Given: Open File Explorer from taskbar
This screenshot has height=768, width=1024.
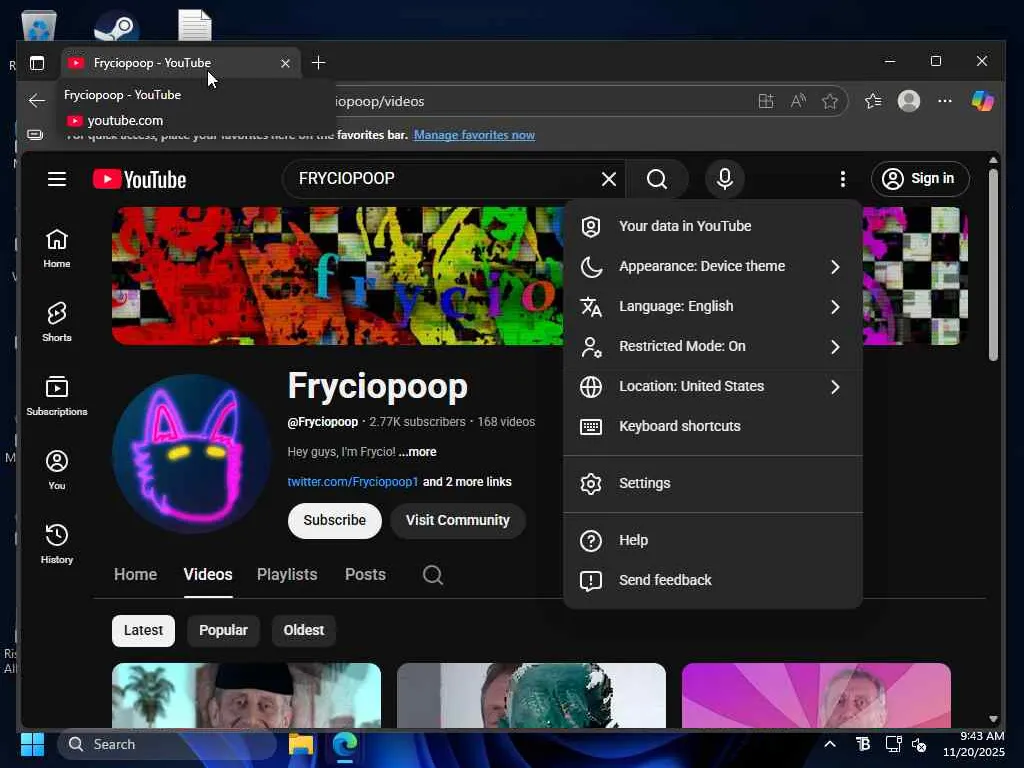Looking at the screenshot, I should click(x=301, y=744).
